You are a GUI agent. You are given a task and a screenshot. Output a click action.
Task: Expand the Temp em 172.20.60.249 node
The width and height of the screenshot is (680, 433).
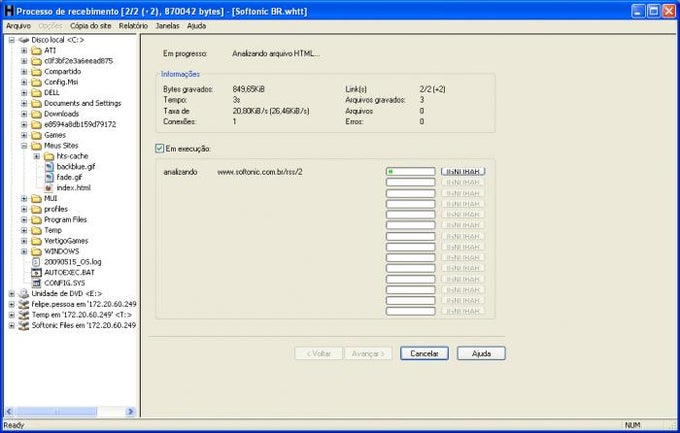coord(12,315)
